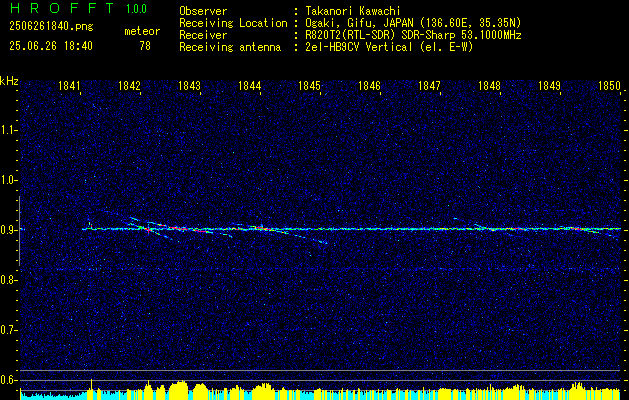629x400 pixels.
Task: Click the antenna 2el-HB9CV Vertical text
Action: pyautogui.click(x=389, y=47)
